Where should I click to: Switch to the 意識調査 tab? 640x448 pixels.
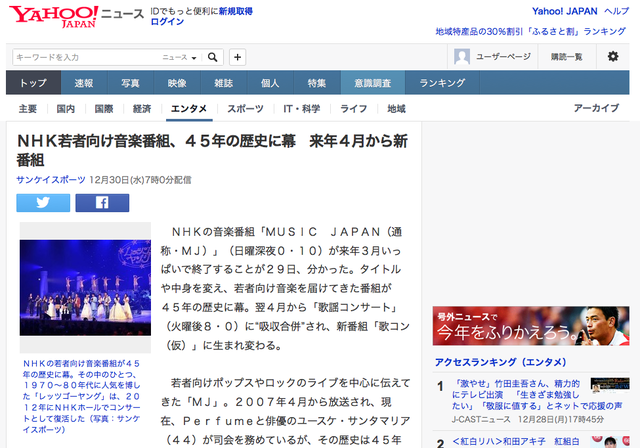coord(373,83)
